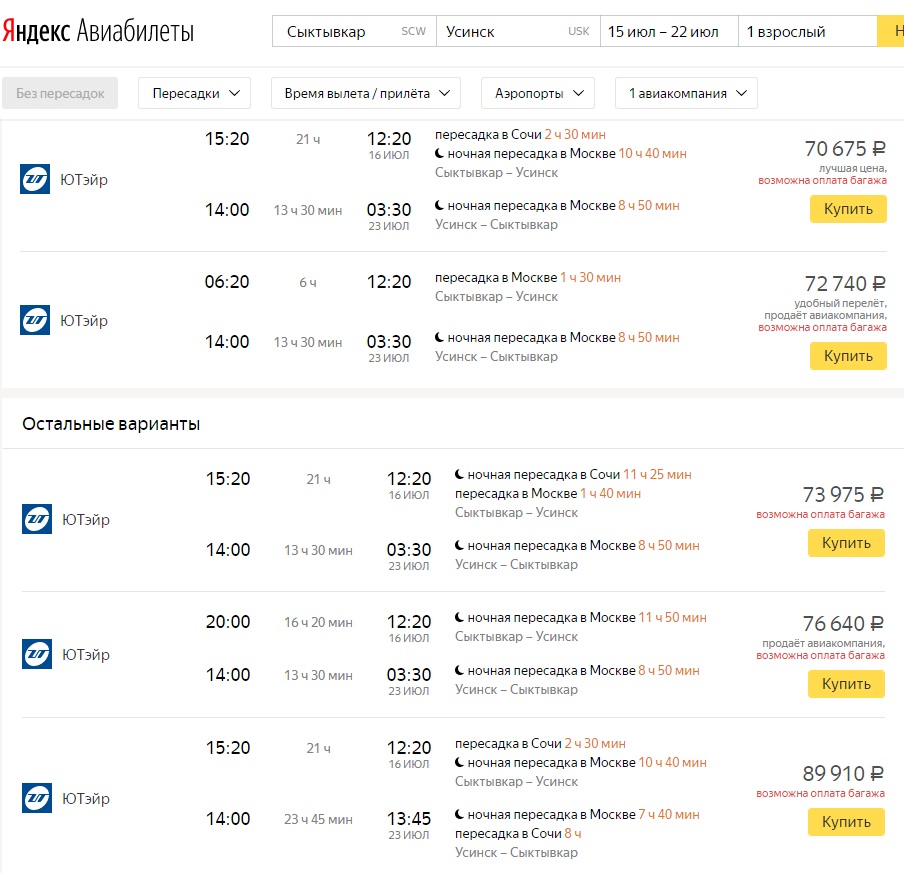
Task: Open the 1 авиакомпания dropdown filter
Action: (686, 93)
